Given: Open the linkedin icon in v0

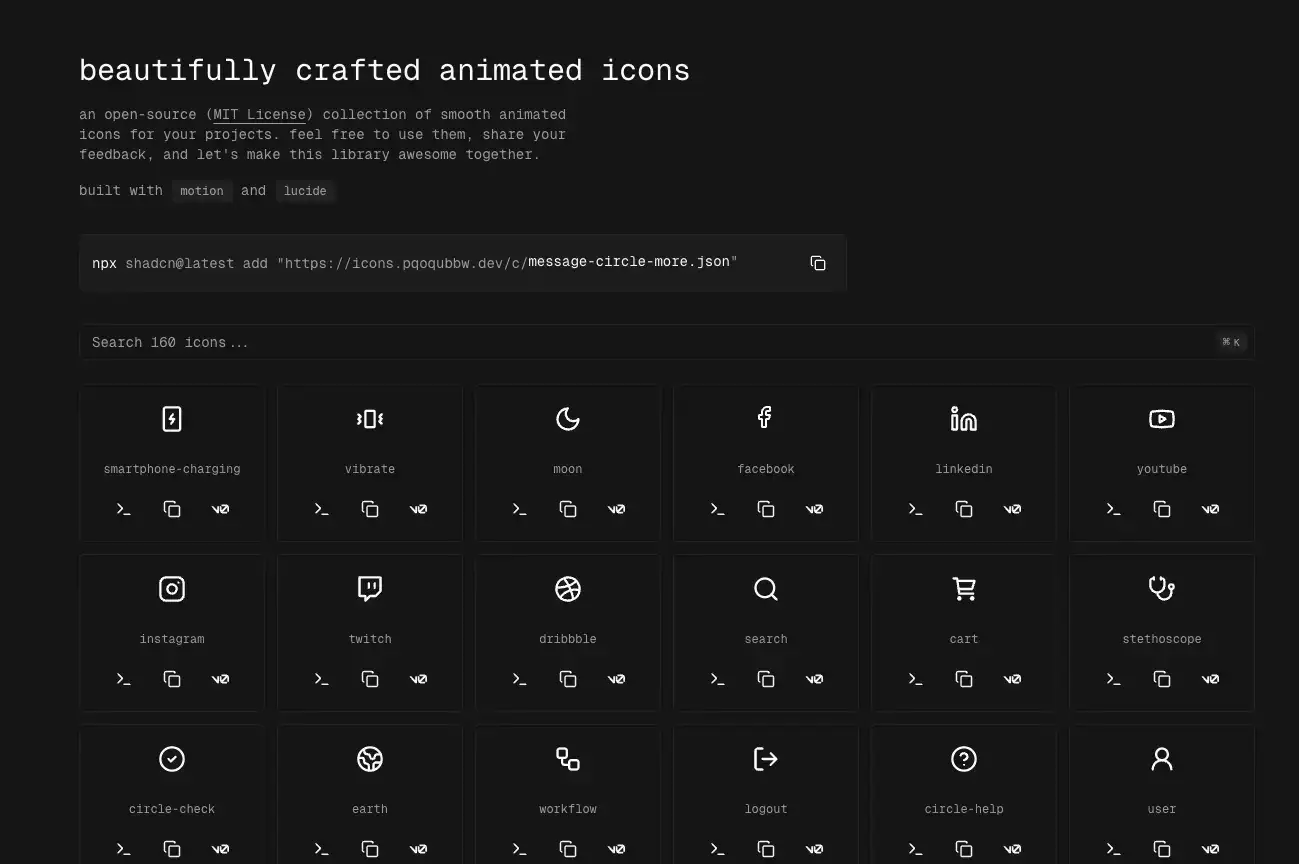Looking at the screenshot, I should pos(1013,509).
